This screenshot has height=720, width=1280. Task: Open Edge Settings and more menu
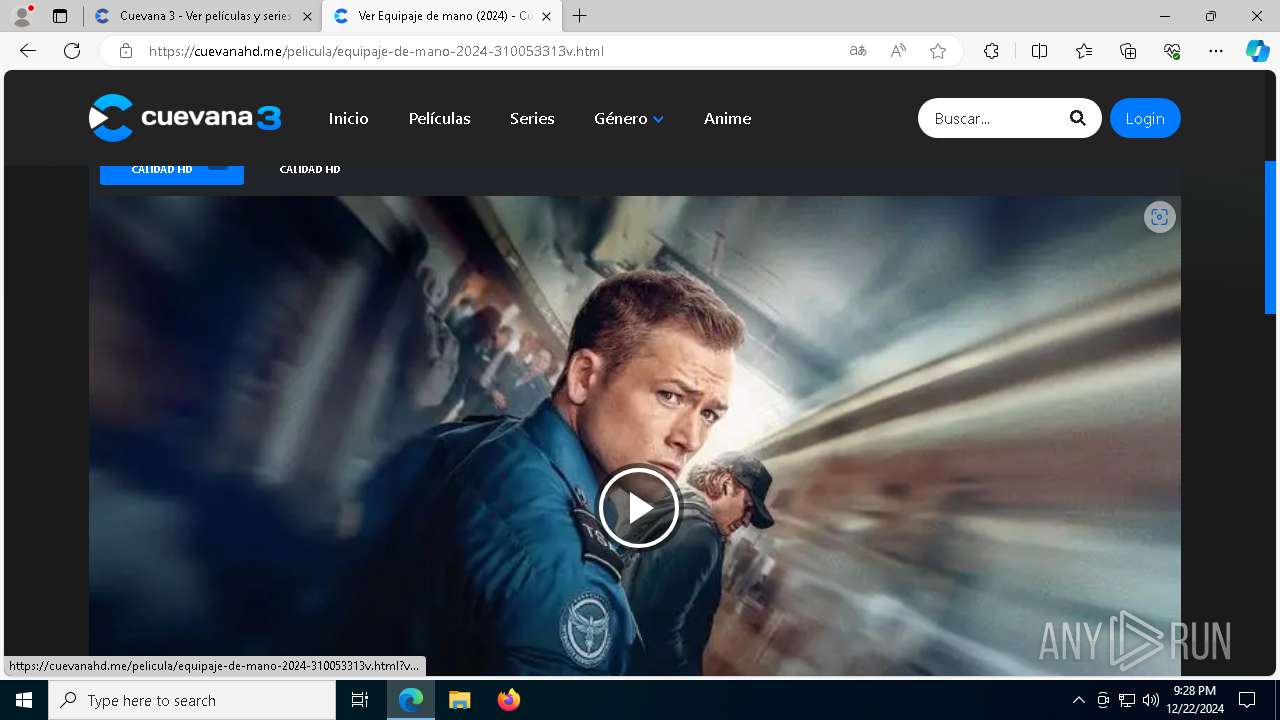coord(1216,51)
